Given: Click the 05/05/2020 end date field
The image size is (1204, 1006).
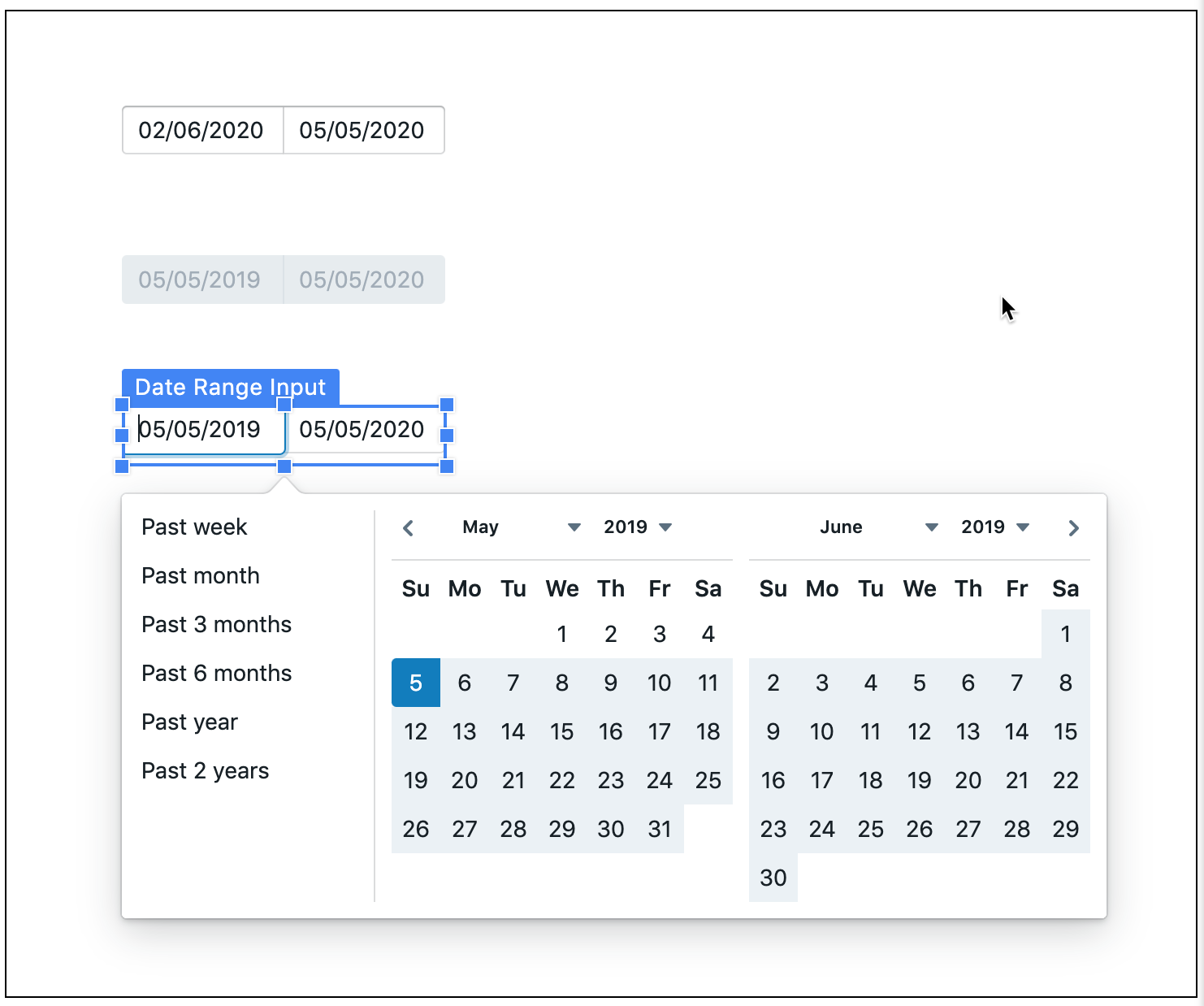Looking at the screenshot, I should tap(363, 429).
